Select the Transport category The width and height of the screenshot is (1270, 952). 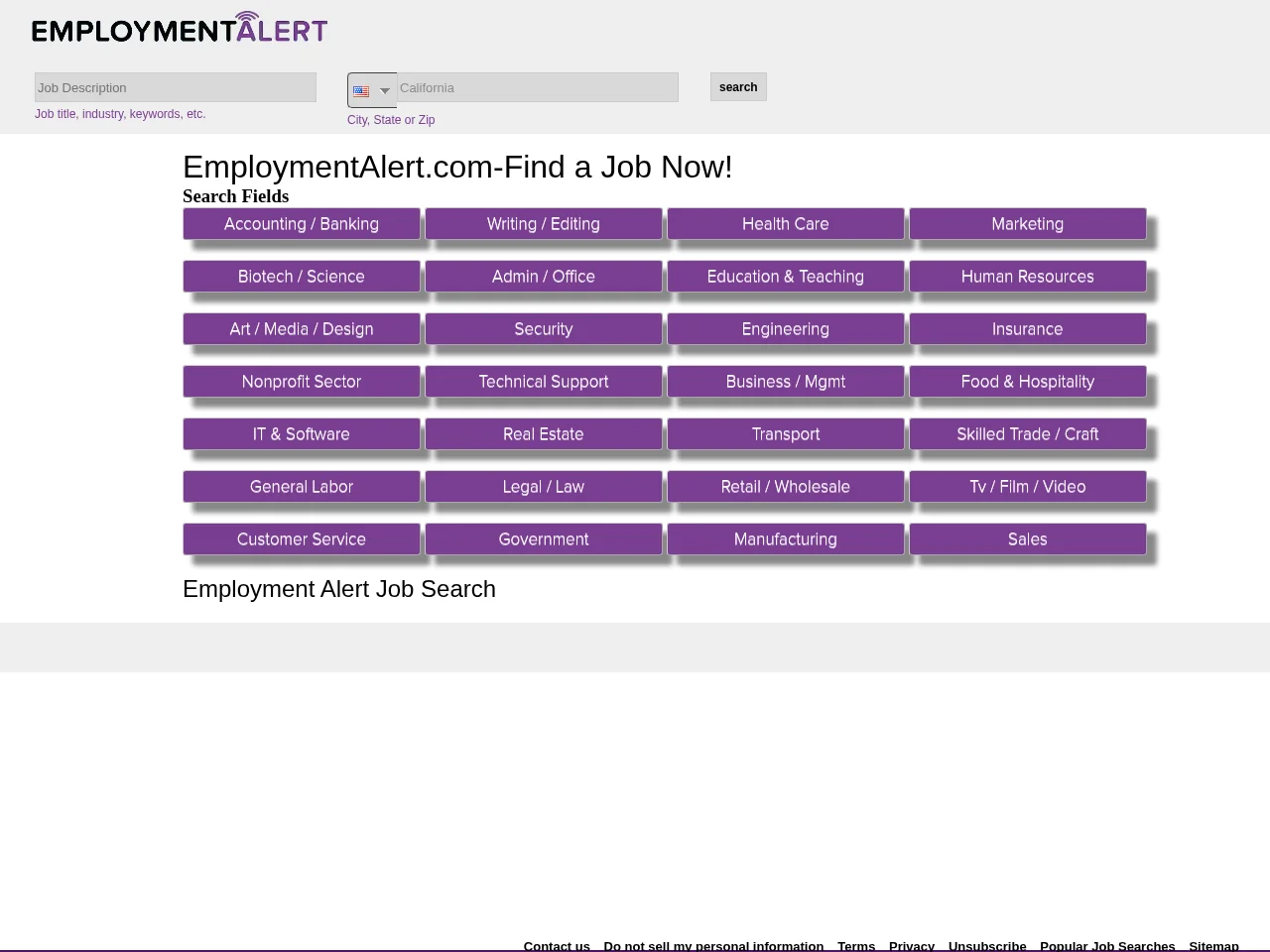pyautogui.click(x=786, y=434)
